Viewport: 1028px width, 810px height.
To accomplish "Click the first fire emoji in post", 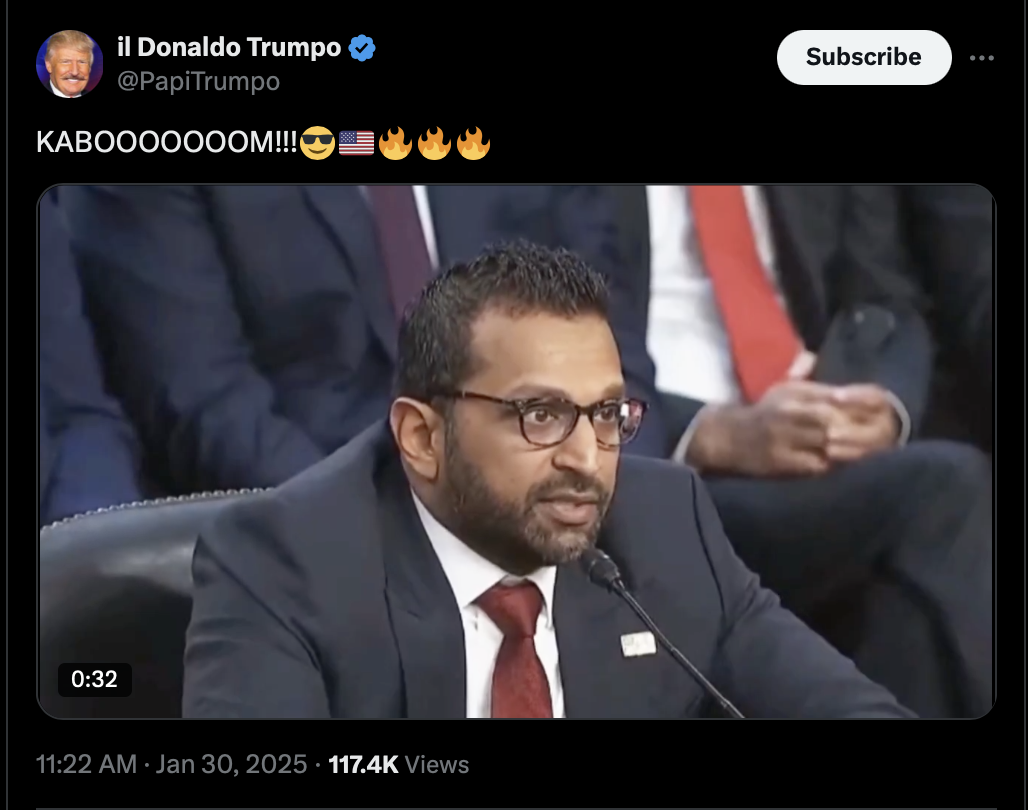I will 395,142.
